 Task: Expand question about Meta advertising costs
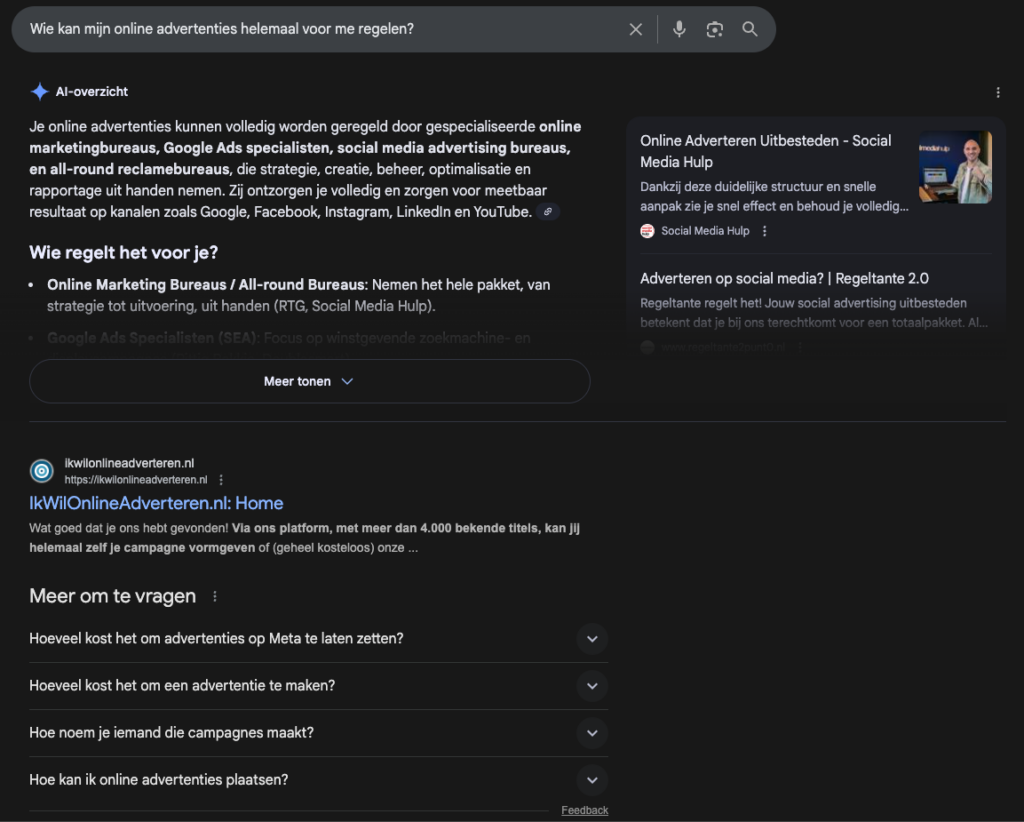(x=592, y=638)
